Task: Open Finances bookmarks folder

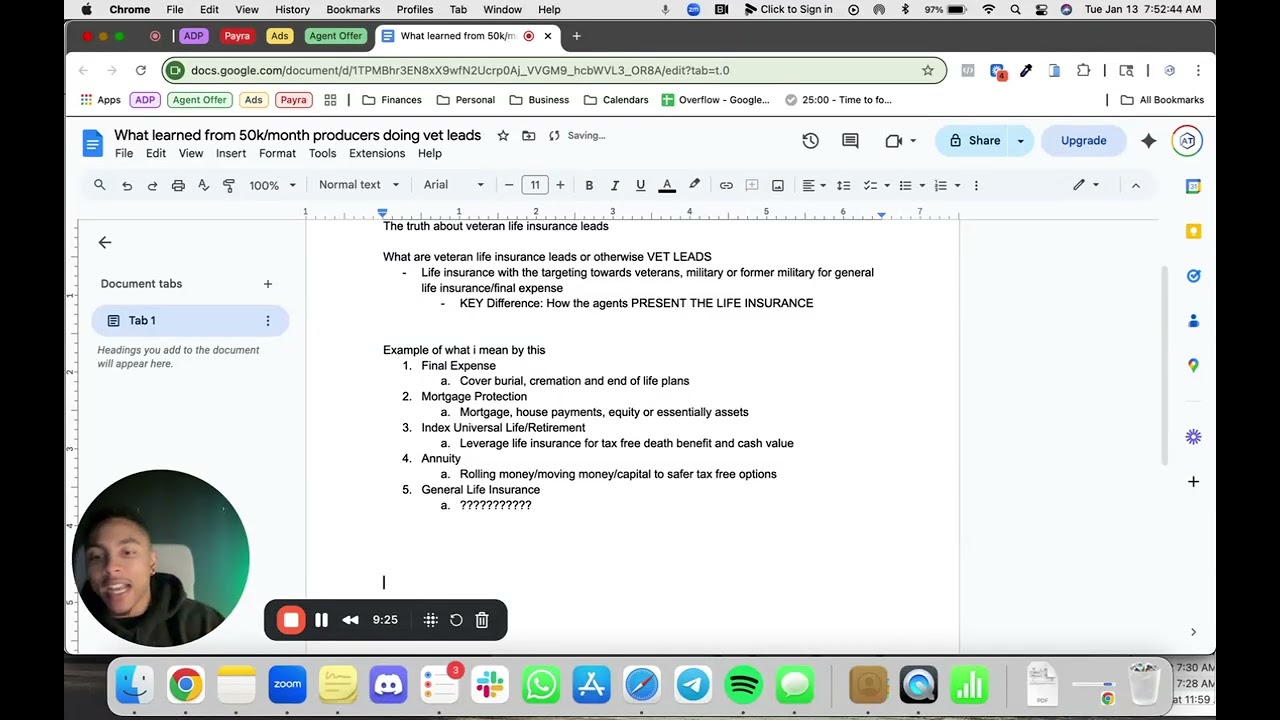Action: click(392, 100)
